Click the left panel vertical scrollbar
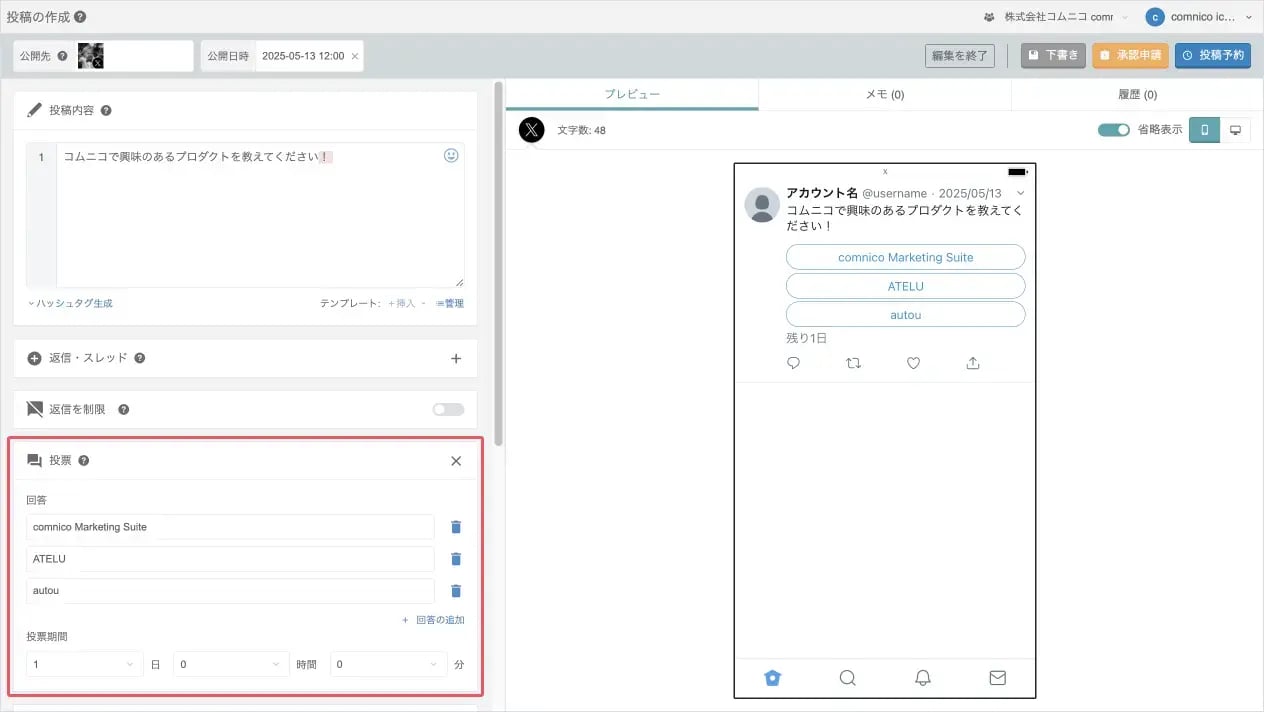 [x=498, y=262]
